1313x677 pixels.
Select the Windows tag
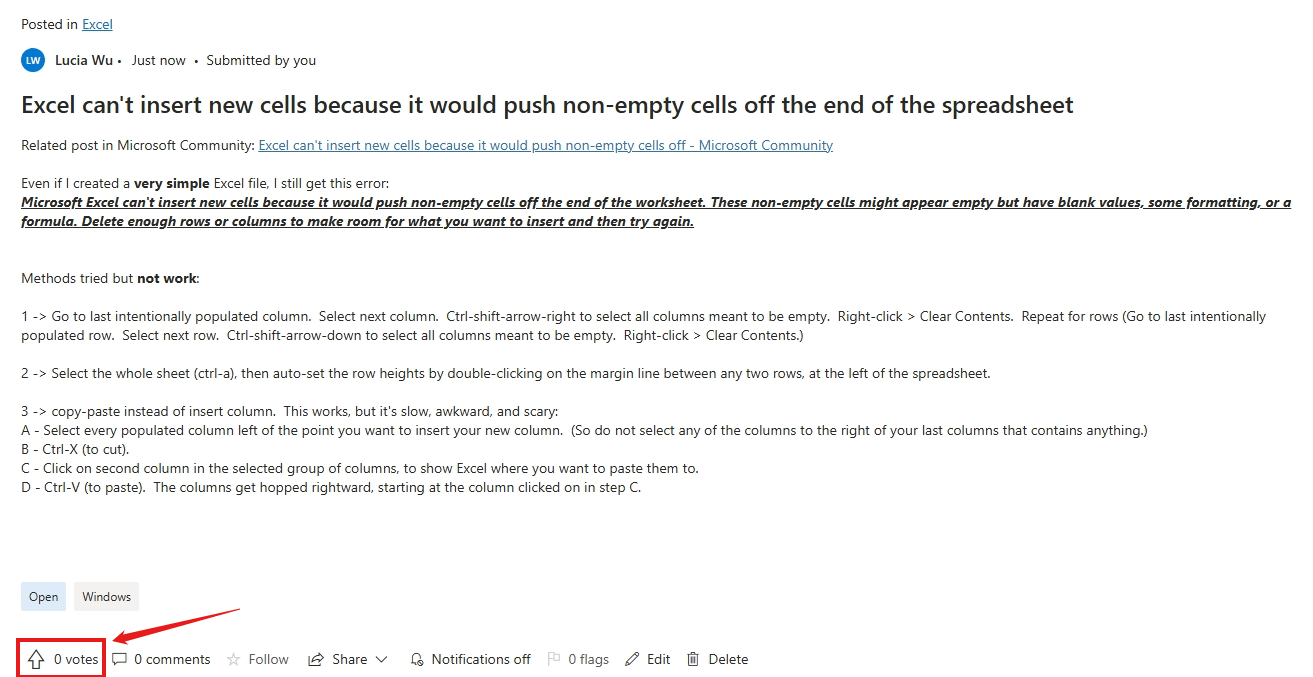pyautogui.click(x=106, y=597)
